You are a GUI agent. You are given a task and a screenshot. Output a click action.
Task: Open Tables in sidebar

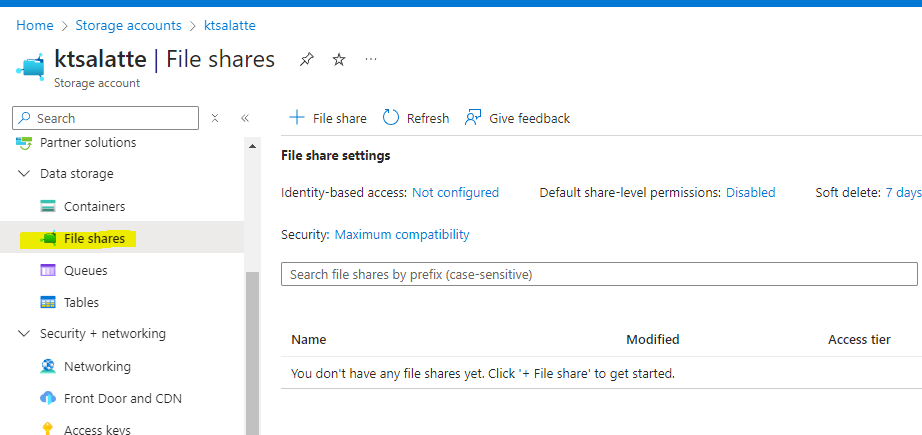pos(81,302)
